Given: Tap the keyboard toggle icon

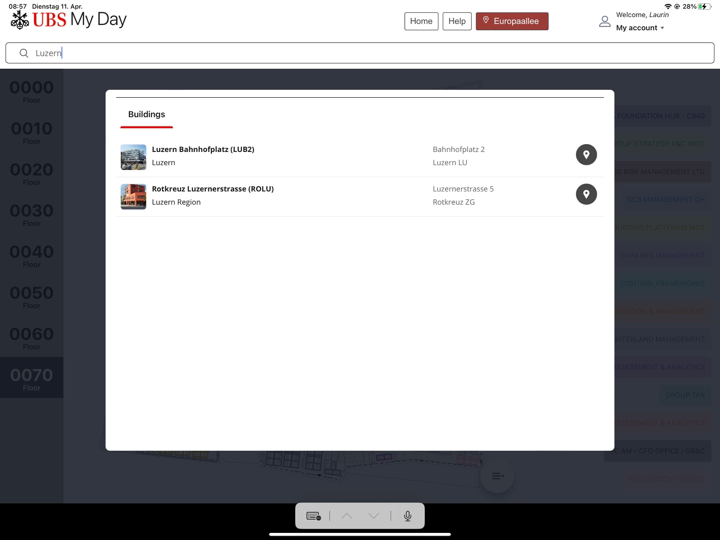Looking at the screenshot, I should [313, 516].
